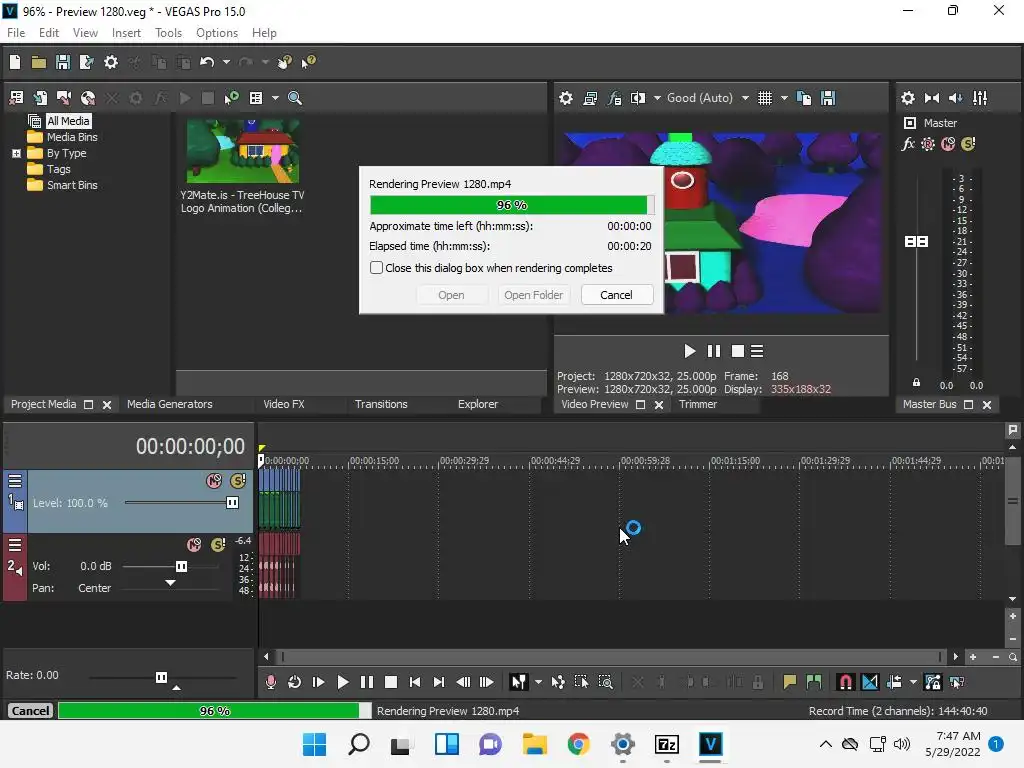The image size is (1024, 768).
Task: Open Google Chrome from taskbar
Action: coord(579,744)
